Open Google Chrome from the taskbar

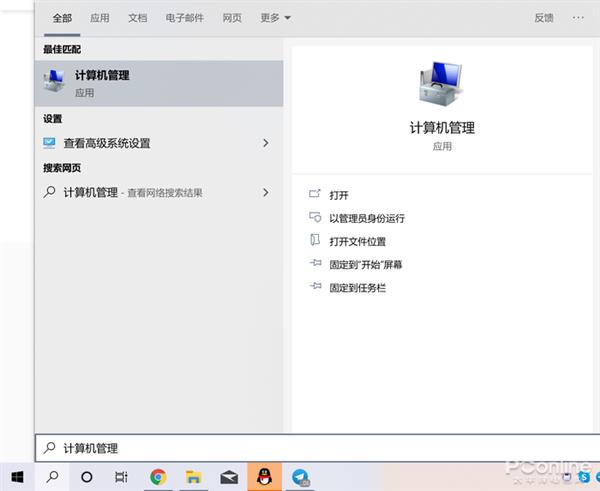(x=158, y=477)
